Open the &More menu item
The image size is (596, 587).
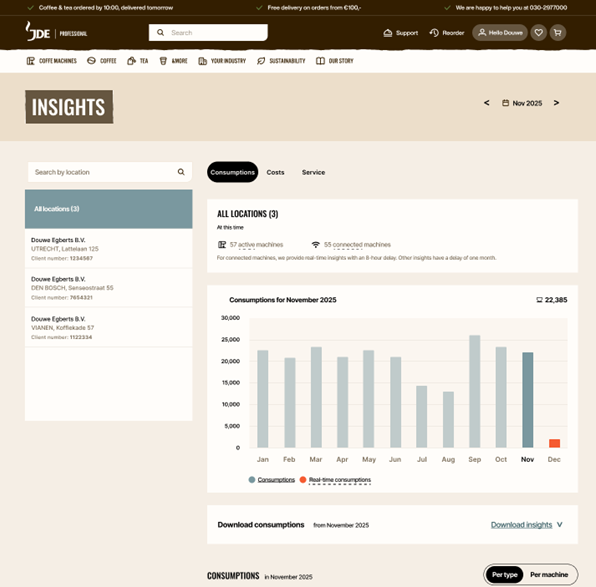point(173,61)
